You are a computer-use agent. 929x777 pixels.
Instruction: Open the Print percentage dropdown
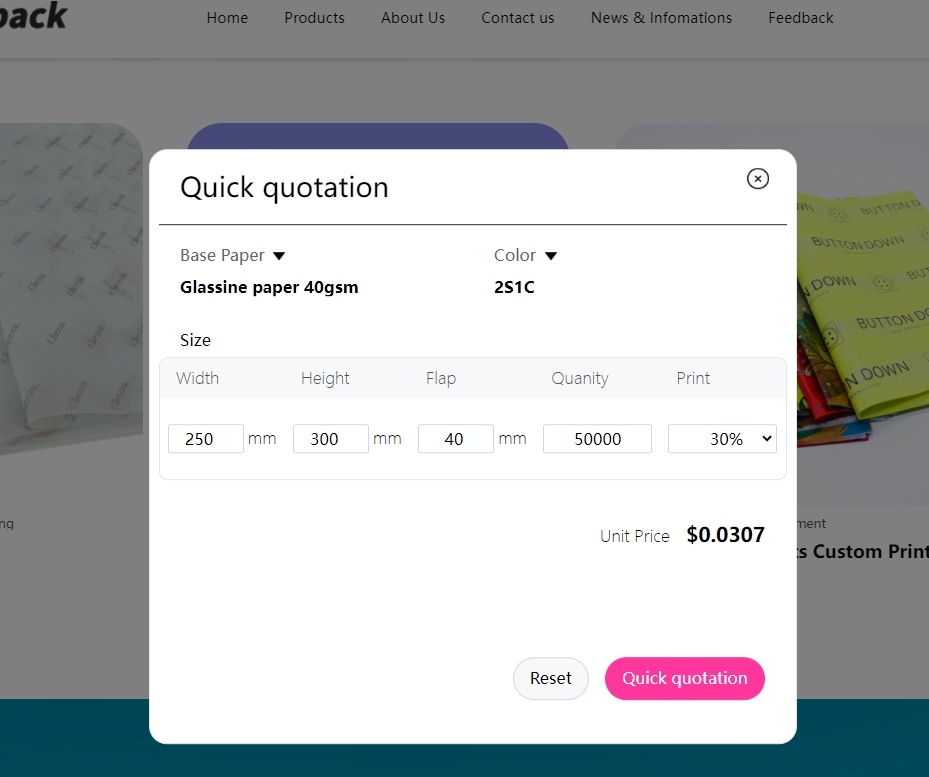pyautogui.click(x=722, y=439)
